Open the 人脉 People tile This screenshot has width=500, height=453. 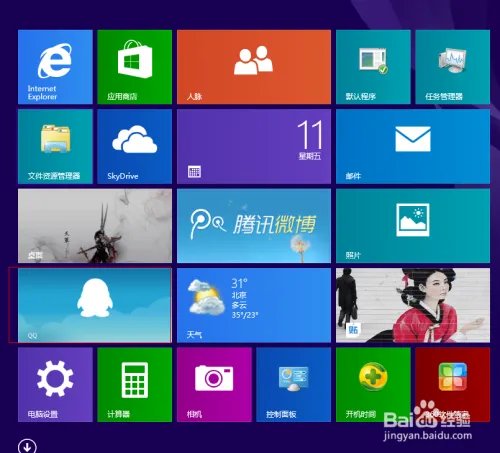(x=254, y=67)
